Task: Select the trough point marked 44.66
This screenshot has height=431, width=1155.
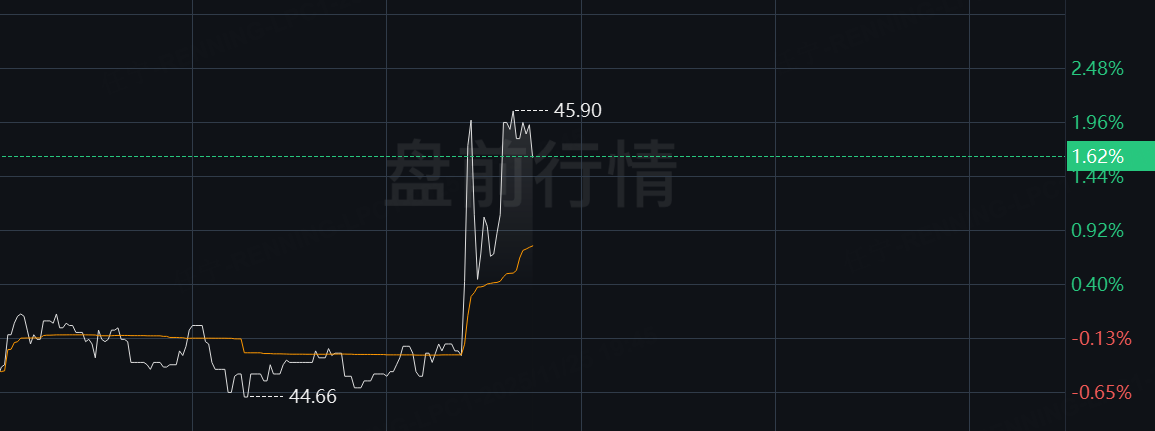Action: 245,396
